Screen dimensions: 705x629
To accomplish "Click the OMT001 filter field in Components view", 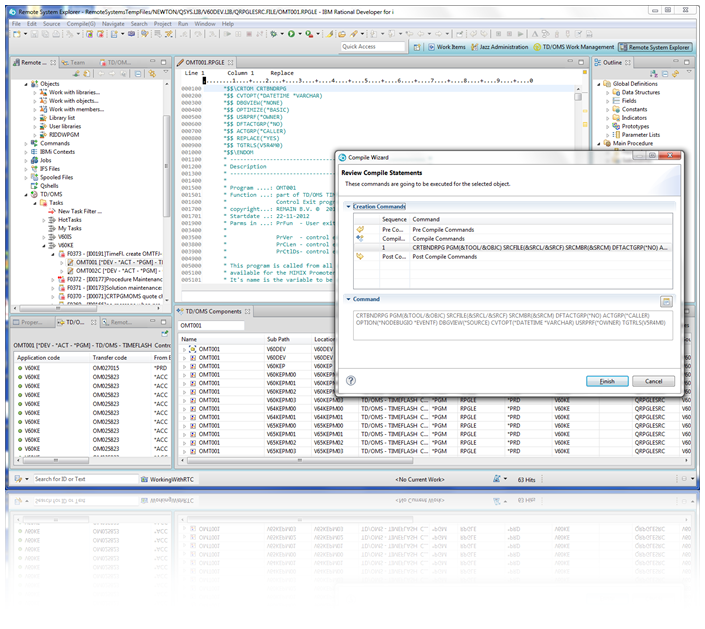I will (211, 325).
